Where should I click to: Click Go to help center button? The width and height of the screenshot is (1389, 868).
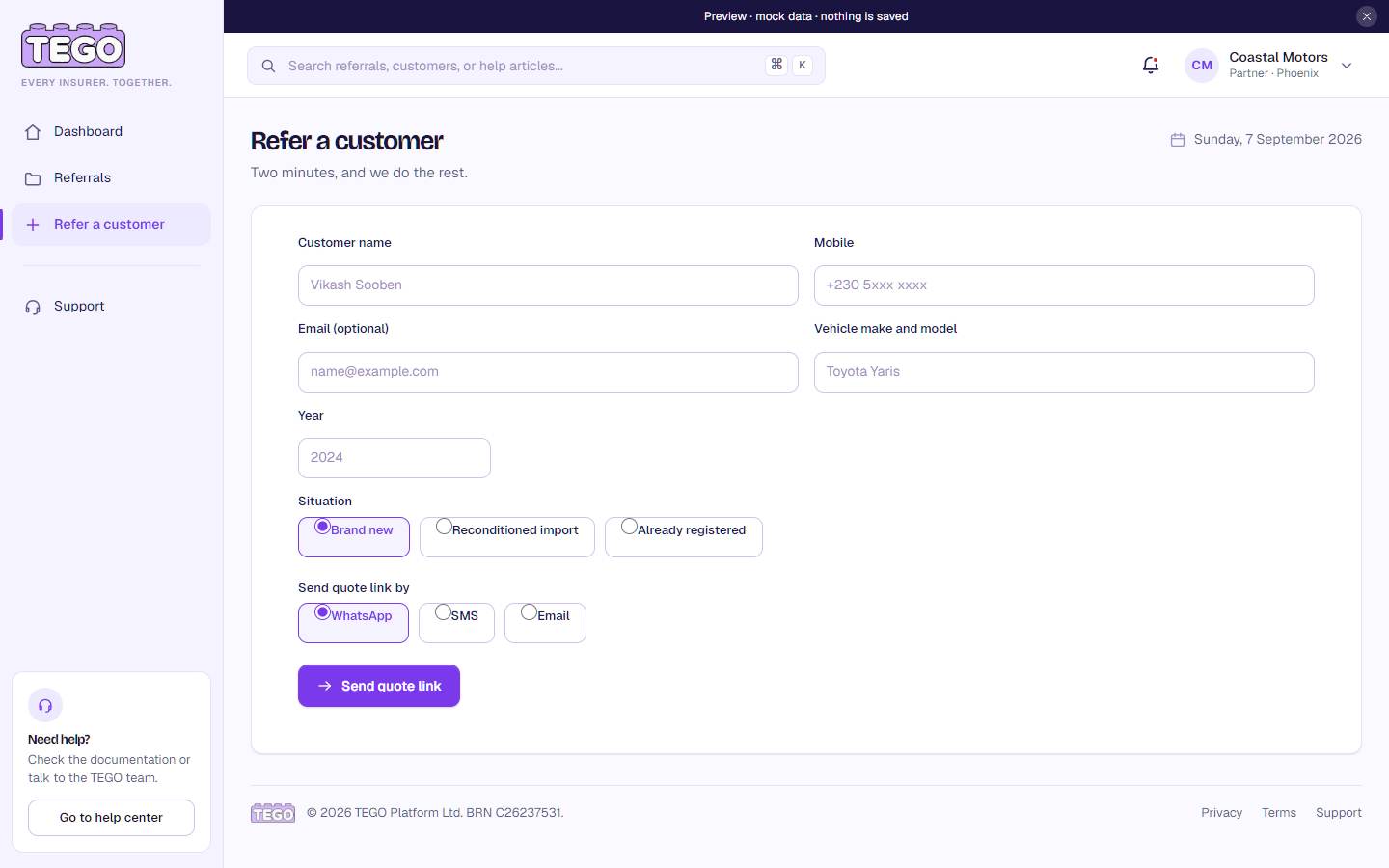click(111, 818)
